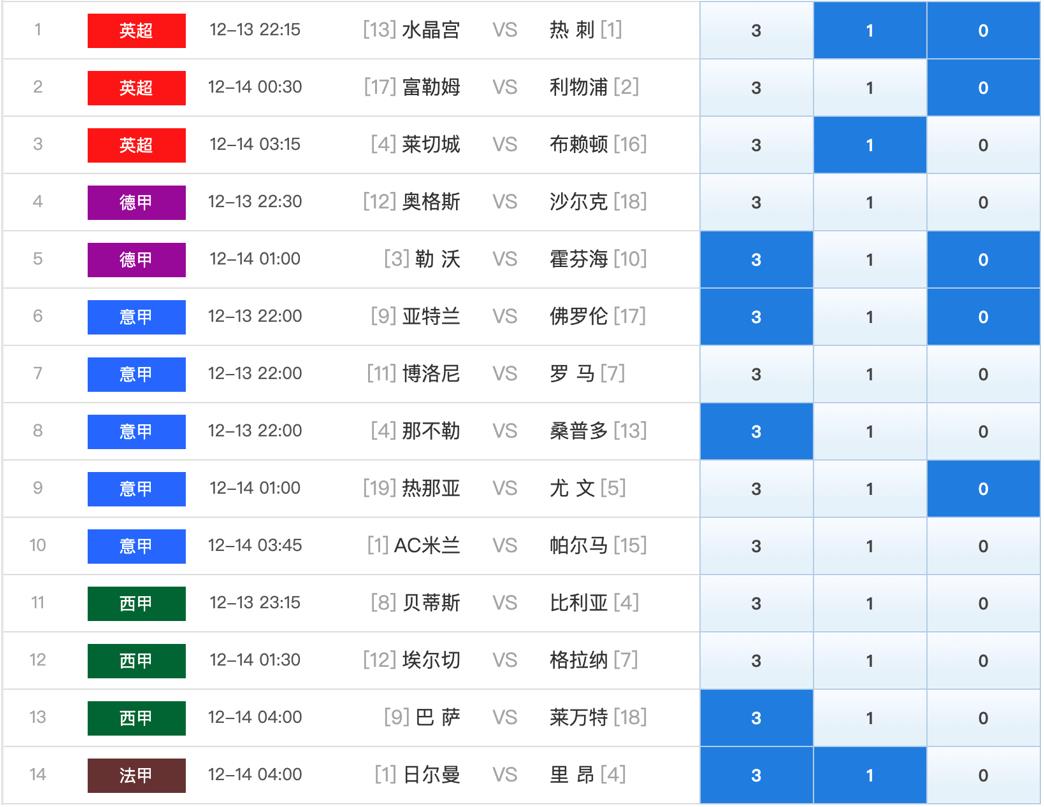This screenshot has width=1044, height=807.
Task: Select option 1 for 富勒姆 vs 利物浦
Action: tap(870, 88)
